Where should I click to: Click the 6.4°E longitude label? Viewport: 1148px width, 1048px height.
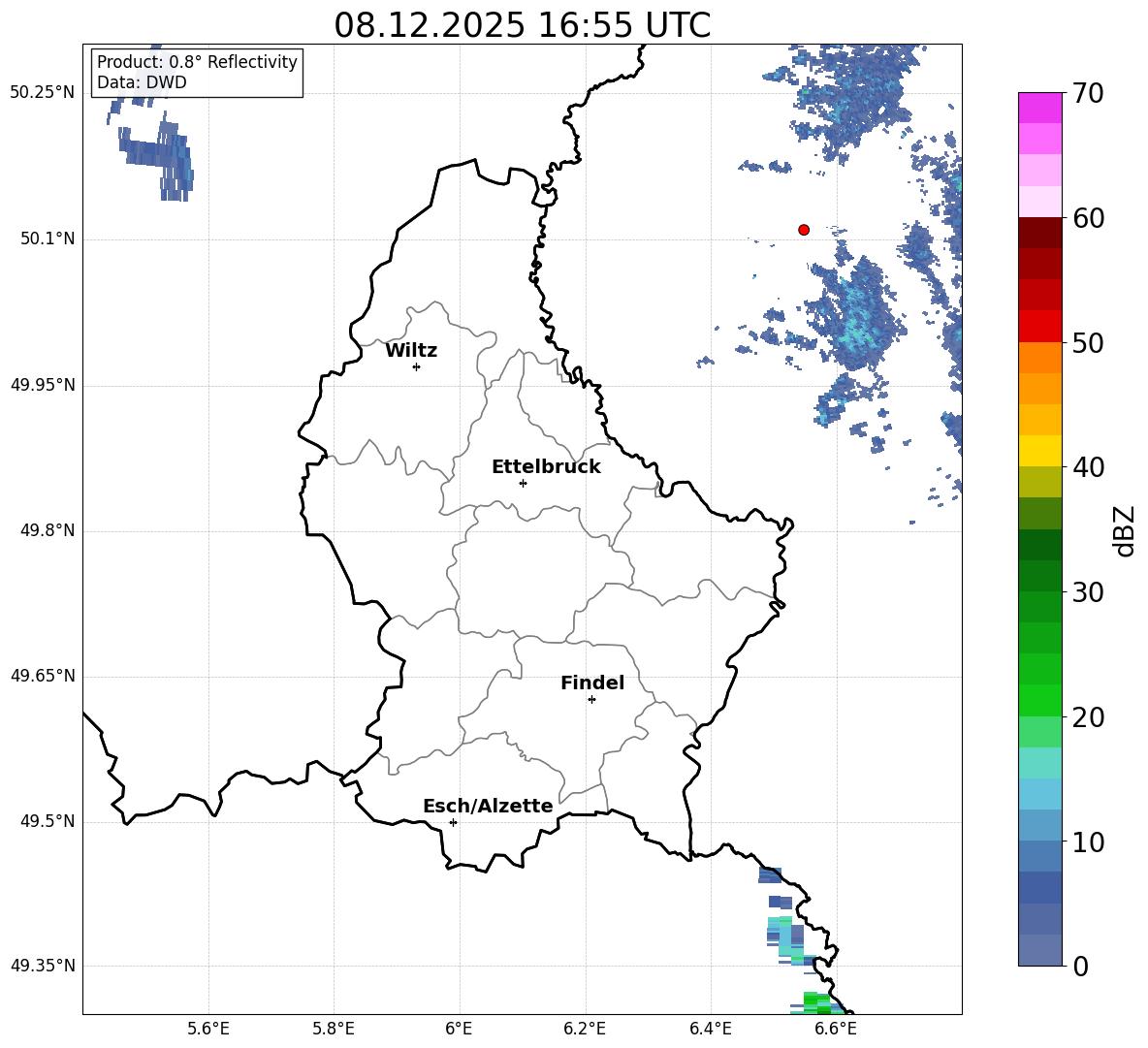(x=710, y=1029)
